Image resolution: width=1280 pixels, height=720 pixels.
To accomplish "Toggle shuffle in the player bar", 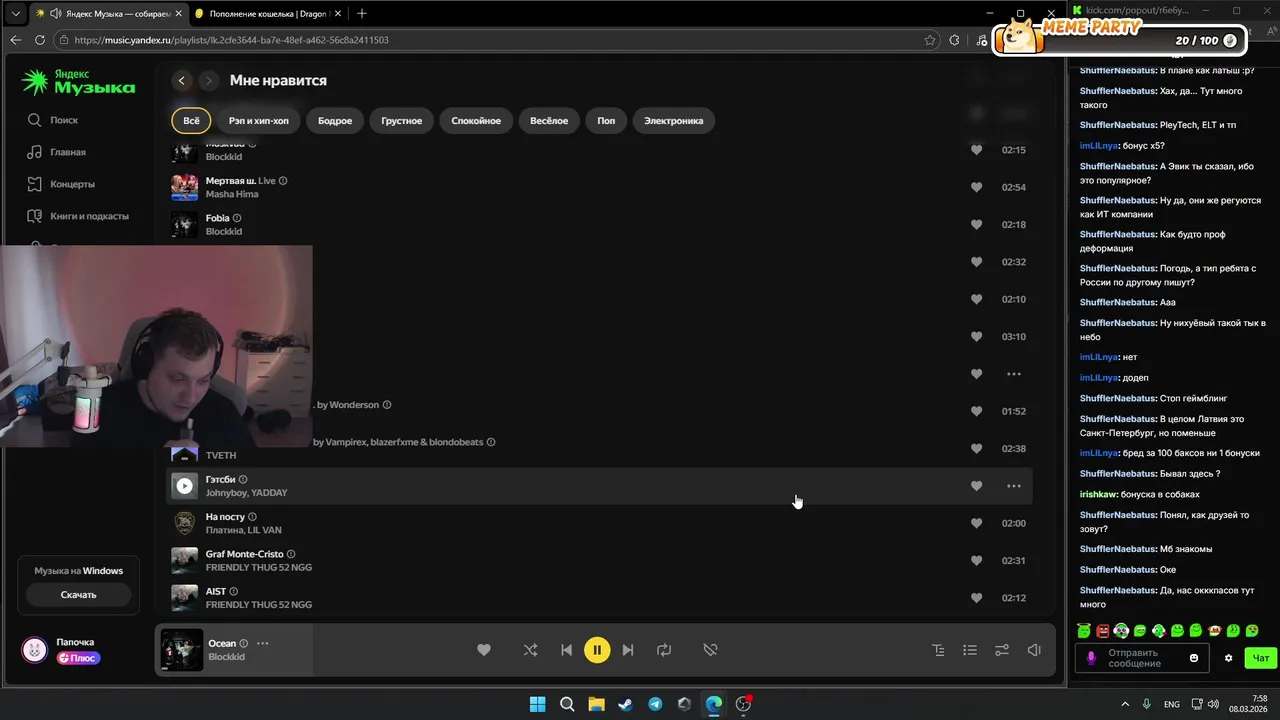I will [530, 650].
